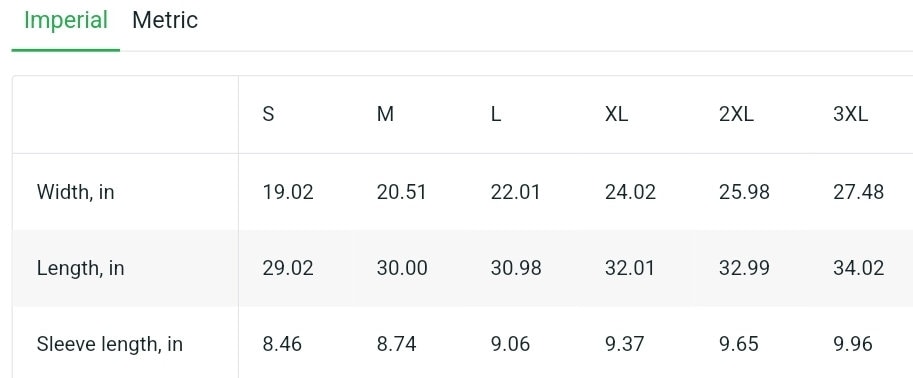Image resolution: width=913 pixels, height=378 pixels.
Task: Click the 3XL size column header
Action: pyautogui.click(x=850, y=115)
